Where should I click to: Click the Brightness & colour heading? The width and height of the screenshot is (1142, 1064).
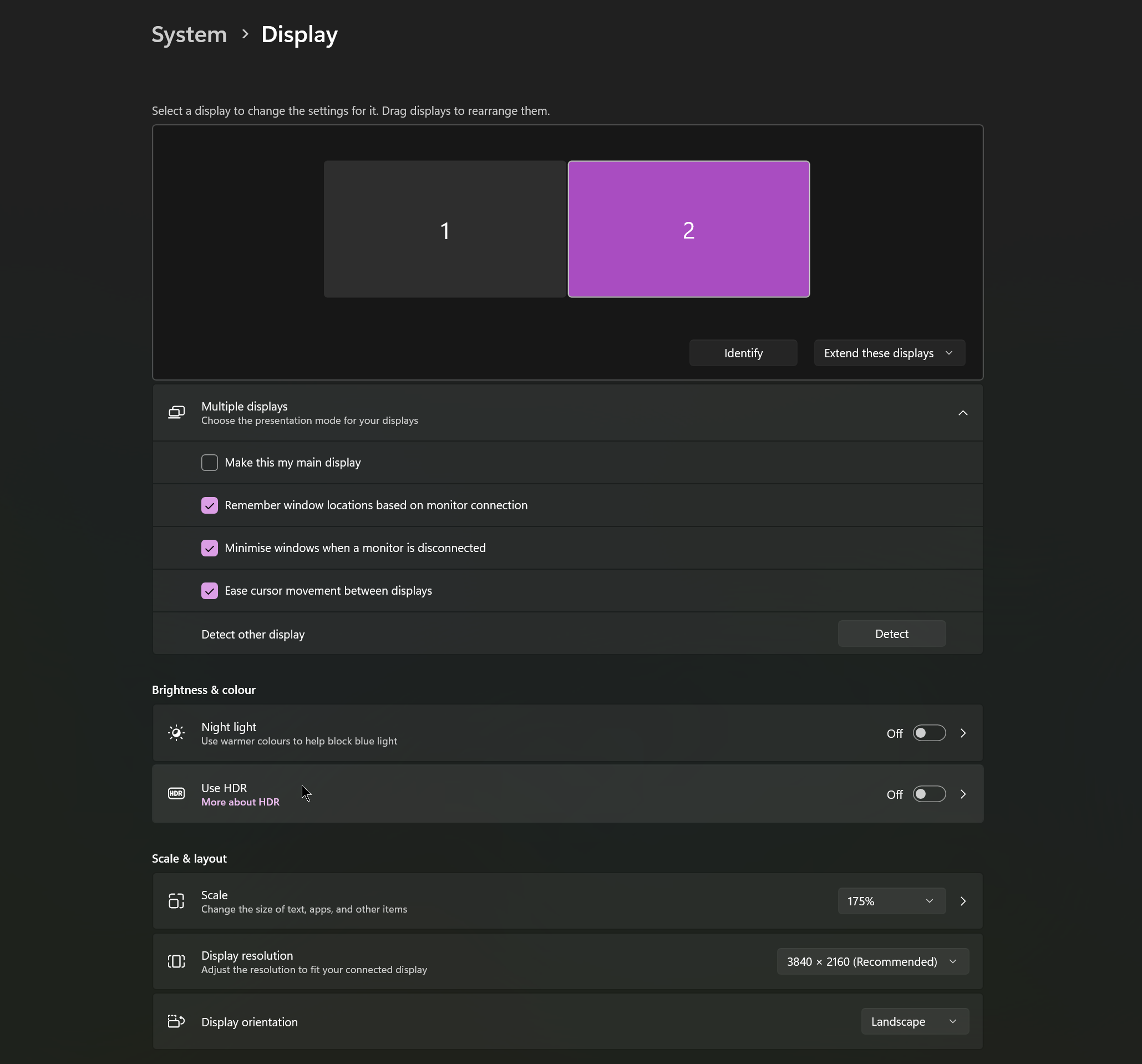(204, 690)
